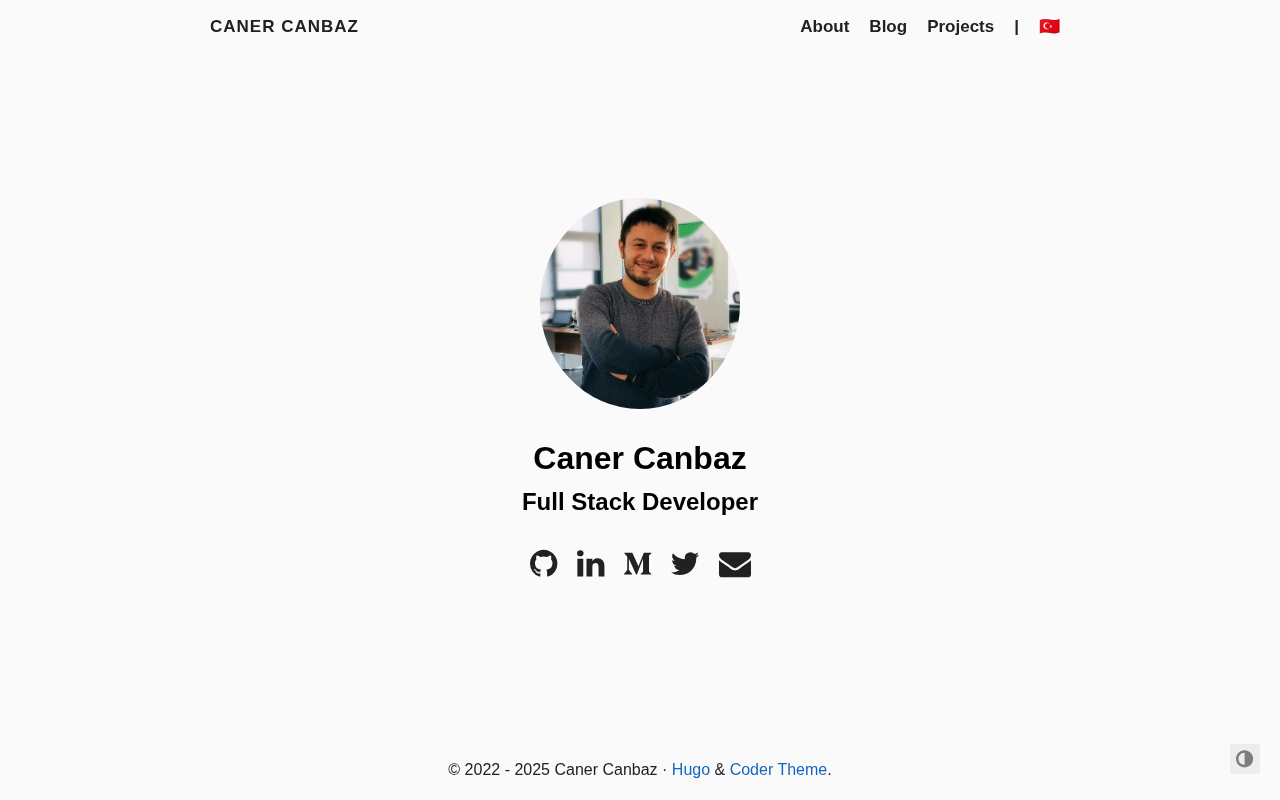The width and height of the screenshot is (1280, 800).
Task: Click the © 2022 - 2025 footer text
Action: pyautogui.click(x=499, y=770)
